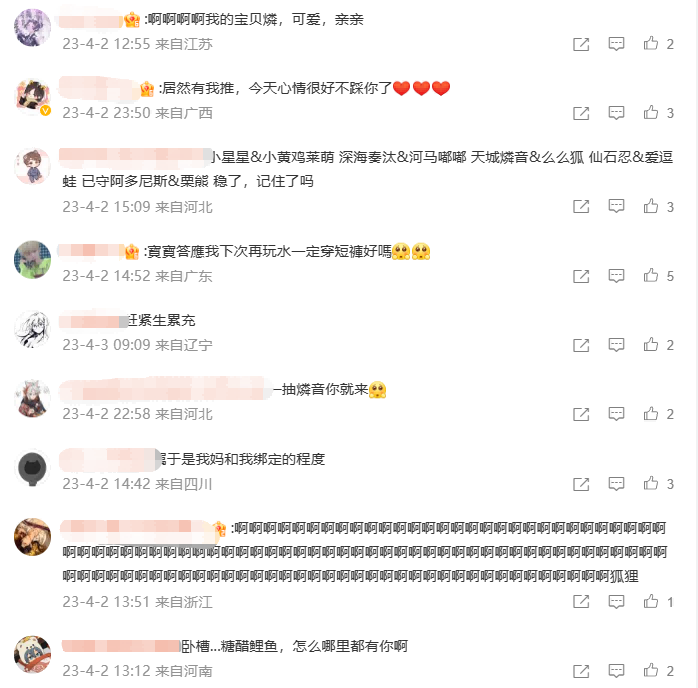
Task: Open the verified avatar of 广西 commenter
Action: tap(32, 97)
